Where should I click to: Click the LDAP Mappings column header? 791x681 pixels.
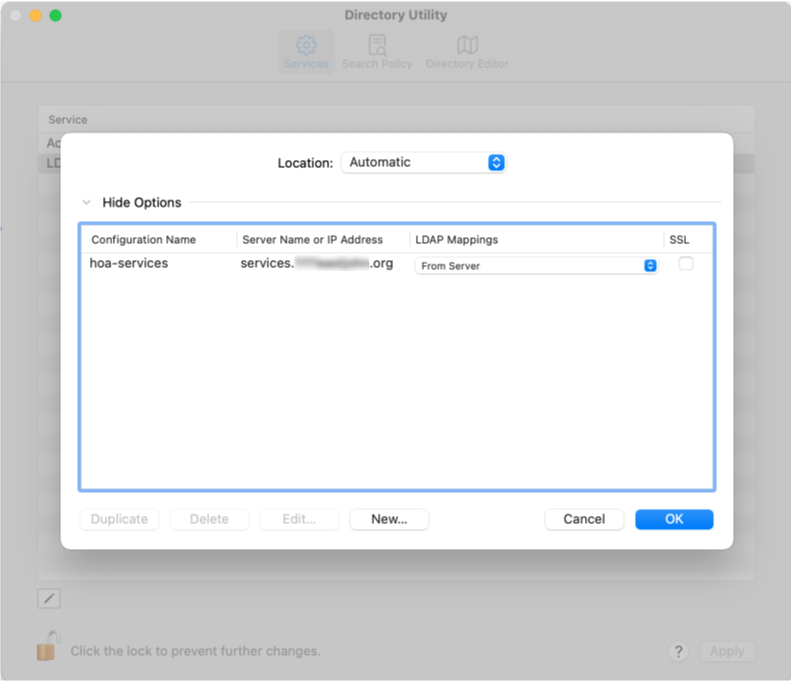[456, 240]
